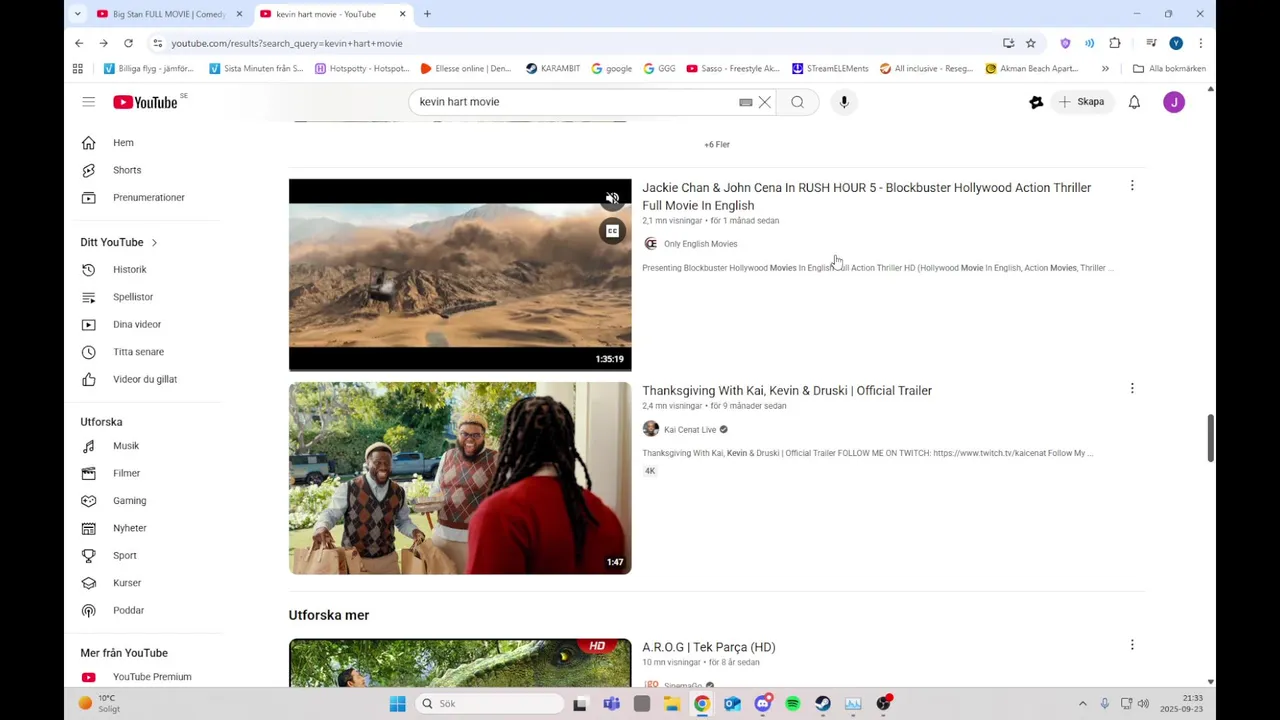Screen dimensions: 1280x720
Task: Open a new browser tab
Action: pos(427,14)
